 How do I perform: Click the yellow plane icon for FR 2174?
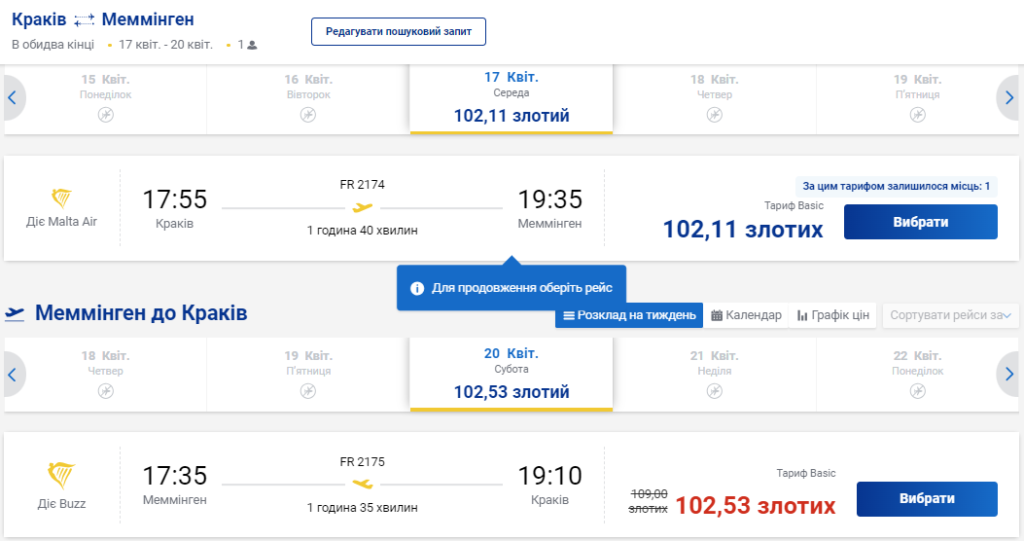coord(362,208)
